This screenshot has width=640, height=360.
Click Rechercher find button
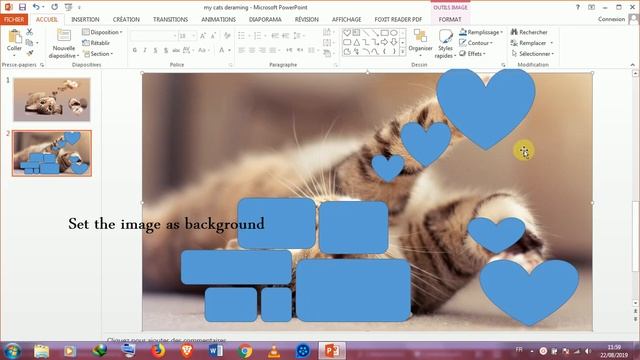pyautogui.click(x=529, y=32)
